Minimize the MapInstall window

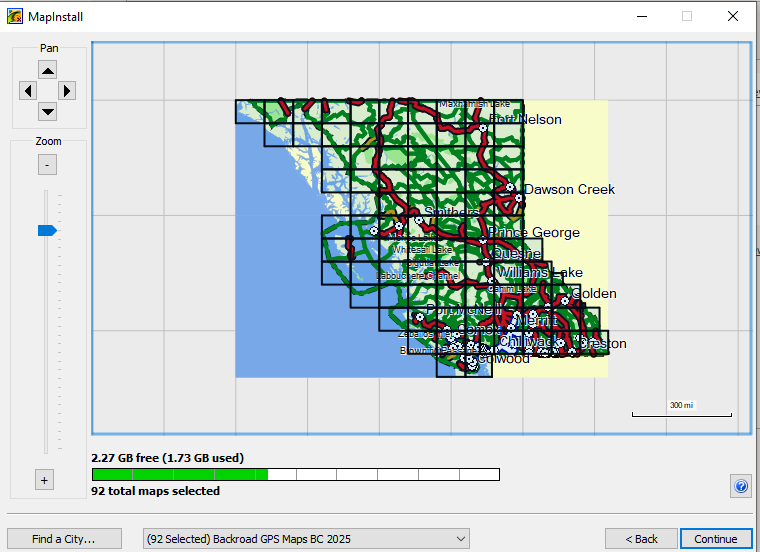click(642, 16)
